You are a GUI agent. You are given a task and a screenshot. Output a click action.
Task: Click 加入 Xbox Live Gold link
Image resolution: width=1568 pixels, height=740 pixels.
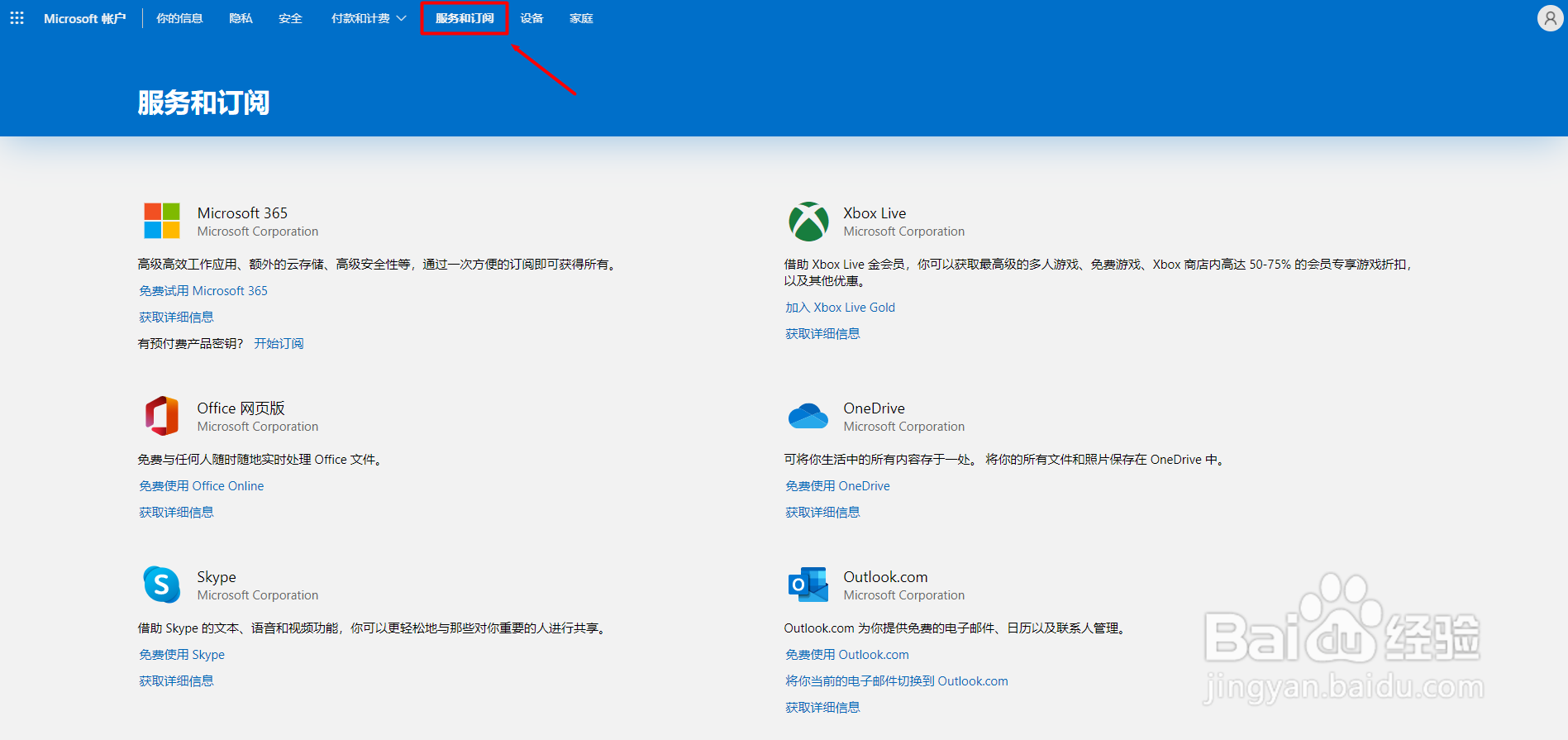click(840, 308)
